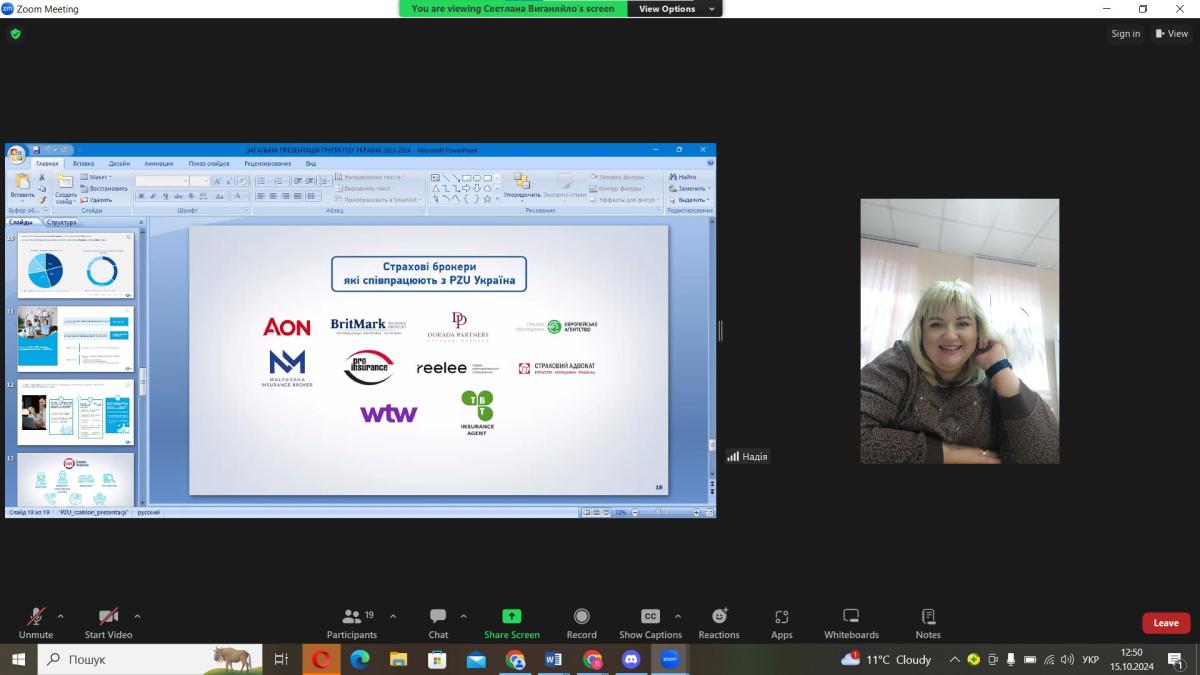Toggle Show Captions
The height and width of the screenshot is (675, 1200).
650,622
